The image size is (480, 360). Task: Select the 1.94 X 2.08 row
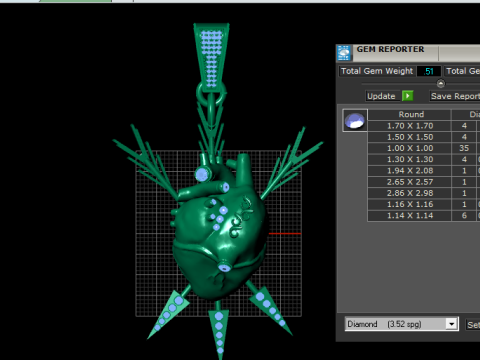click(424, 171)
